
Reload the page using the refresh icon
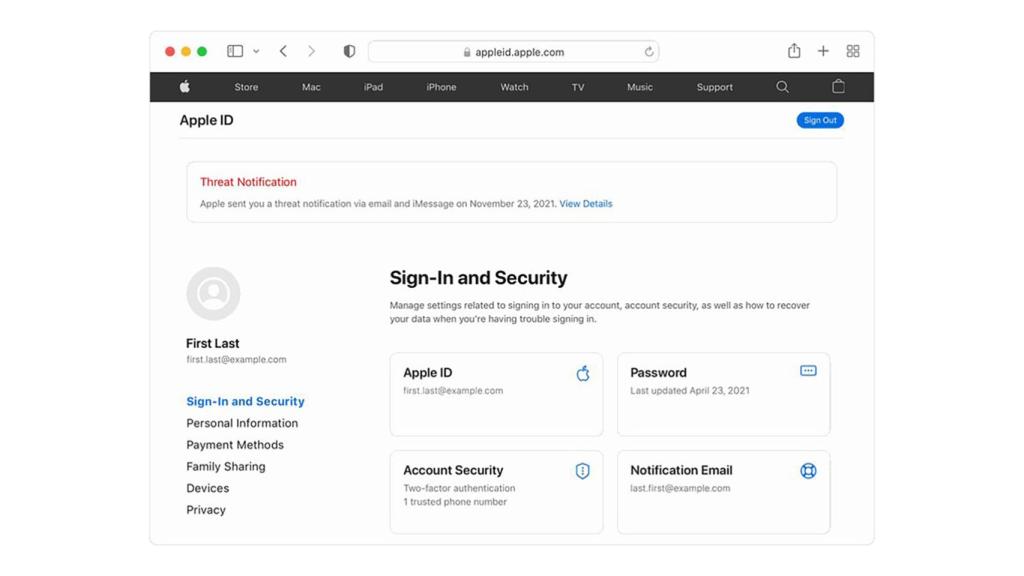pyautogui.click(x=649, y=52)
